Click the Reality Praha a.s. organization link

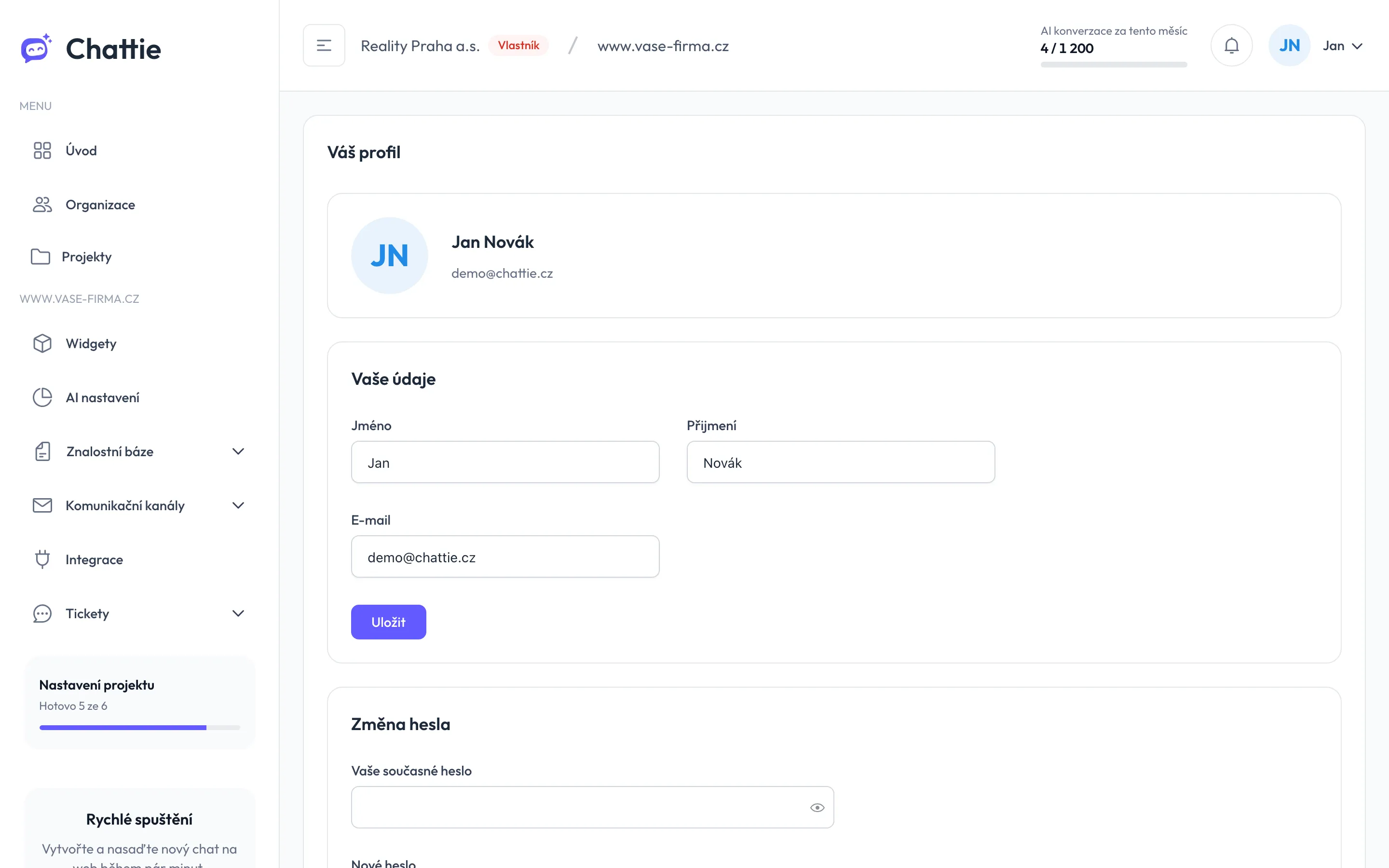tap(420, 46)
